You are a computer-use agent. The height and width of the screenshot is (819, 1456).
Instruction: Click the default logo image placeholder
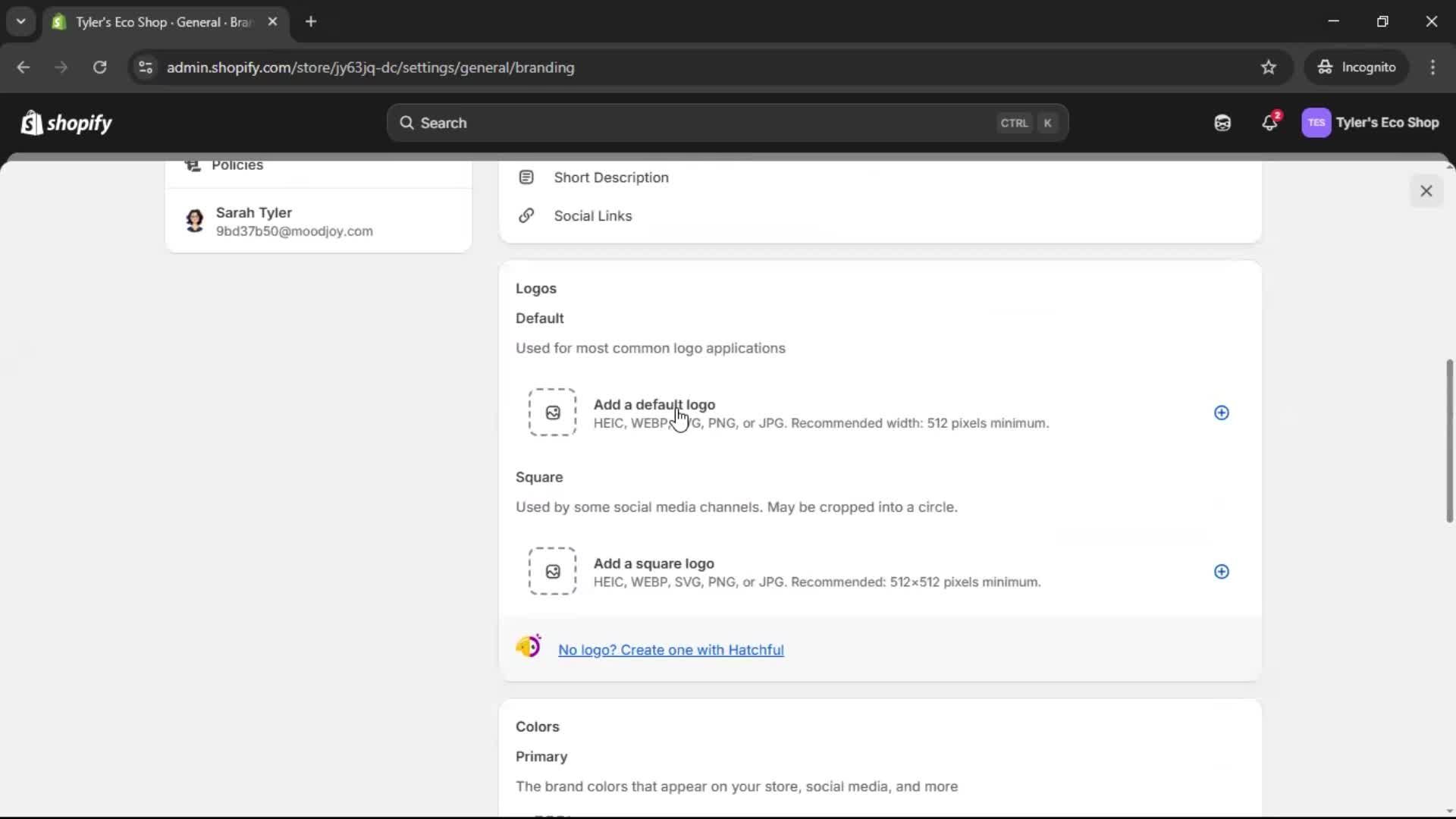point(552,413)
